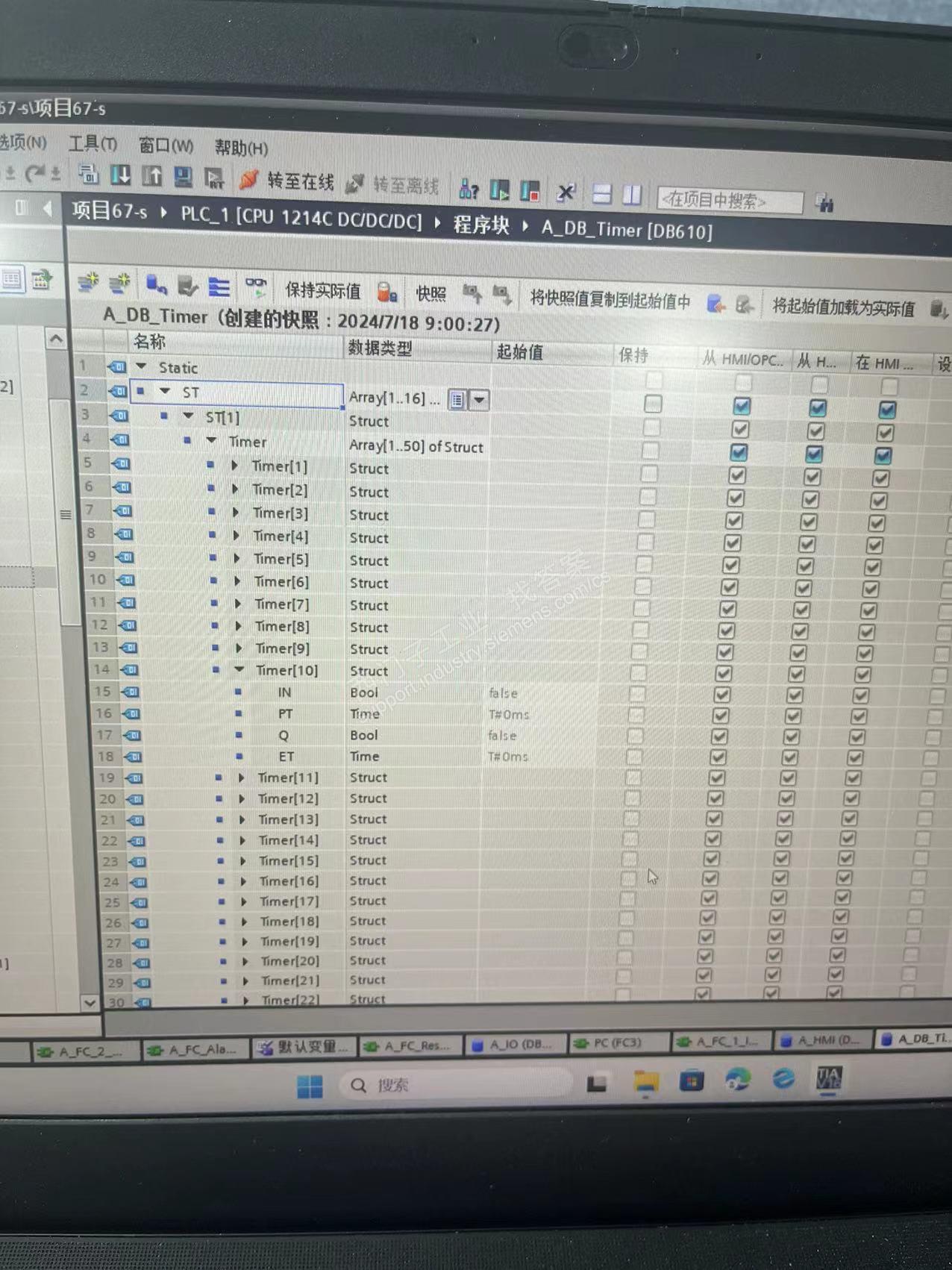The height and width of the screenshot is (1270, 952).
Task: Toggle Retain checkbox for IN row
Action: tap(637, 694)
